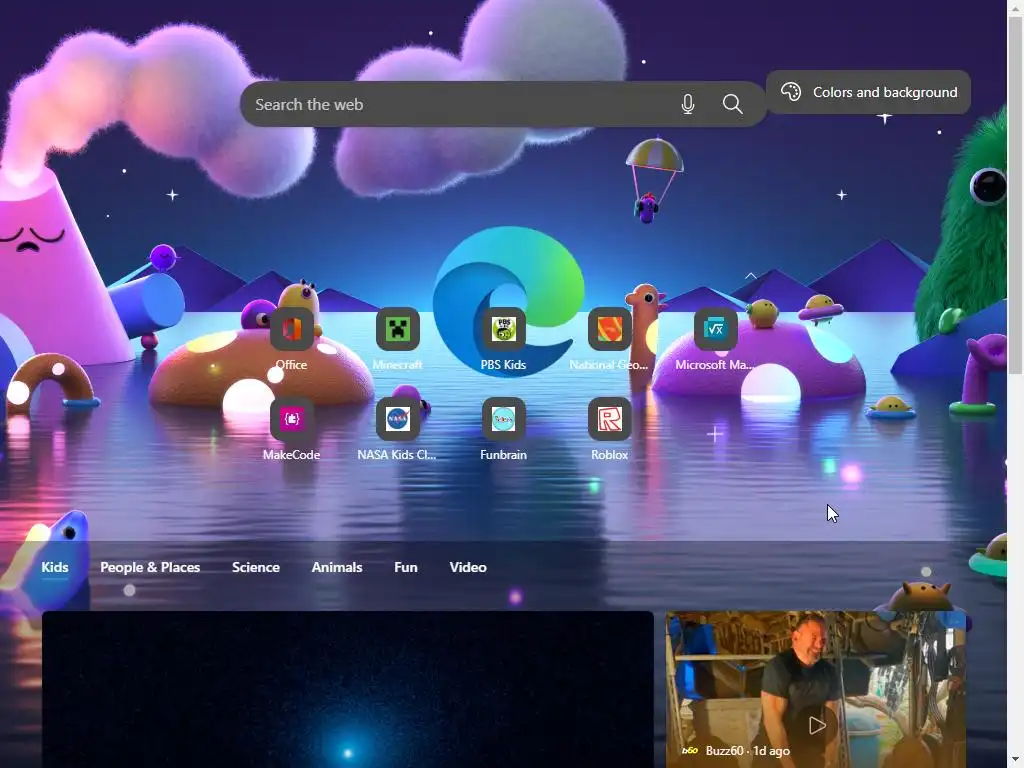The height and width of the screenshot is (768, 1024).
Task: Play the Buzz60 video card
Action: click(x=816, y=725)
